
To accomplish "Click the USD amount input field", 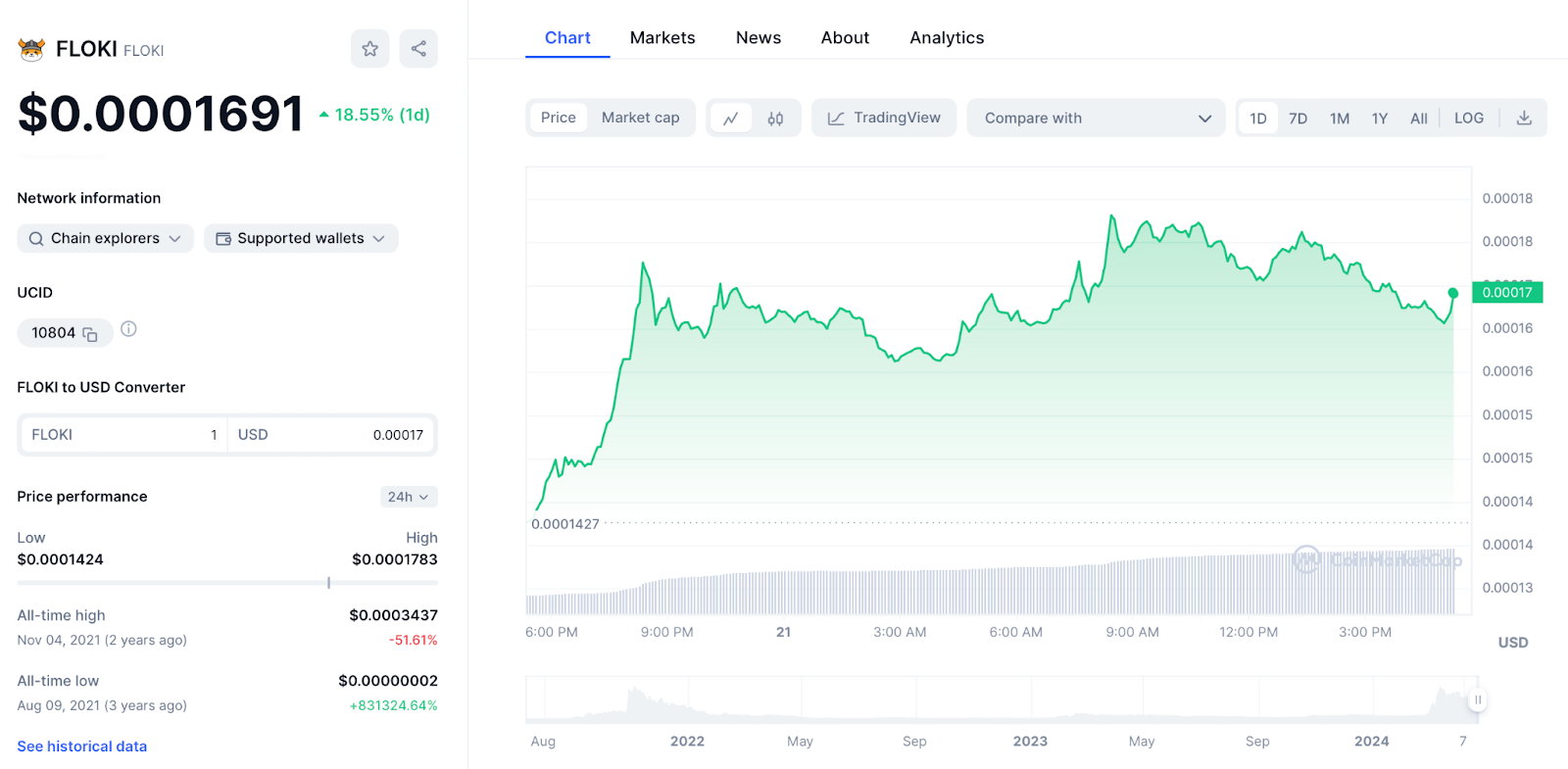I will (331, 435).
